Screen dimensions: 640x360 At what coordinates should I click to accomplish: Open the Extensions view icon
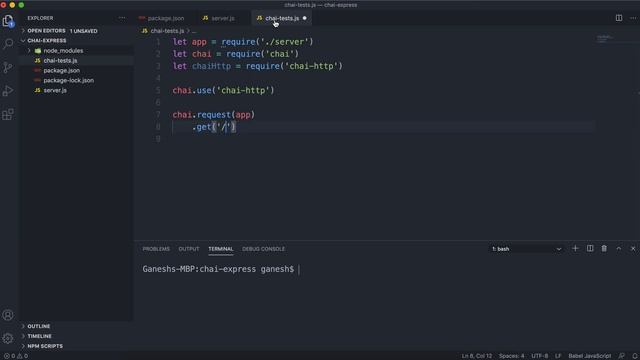[8, 114]
